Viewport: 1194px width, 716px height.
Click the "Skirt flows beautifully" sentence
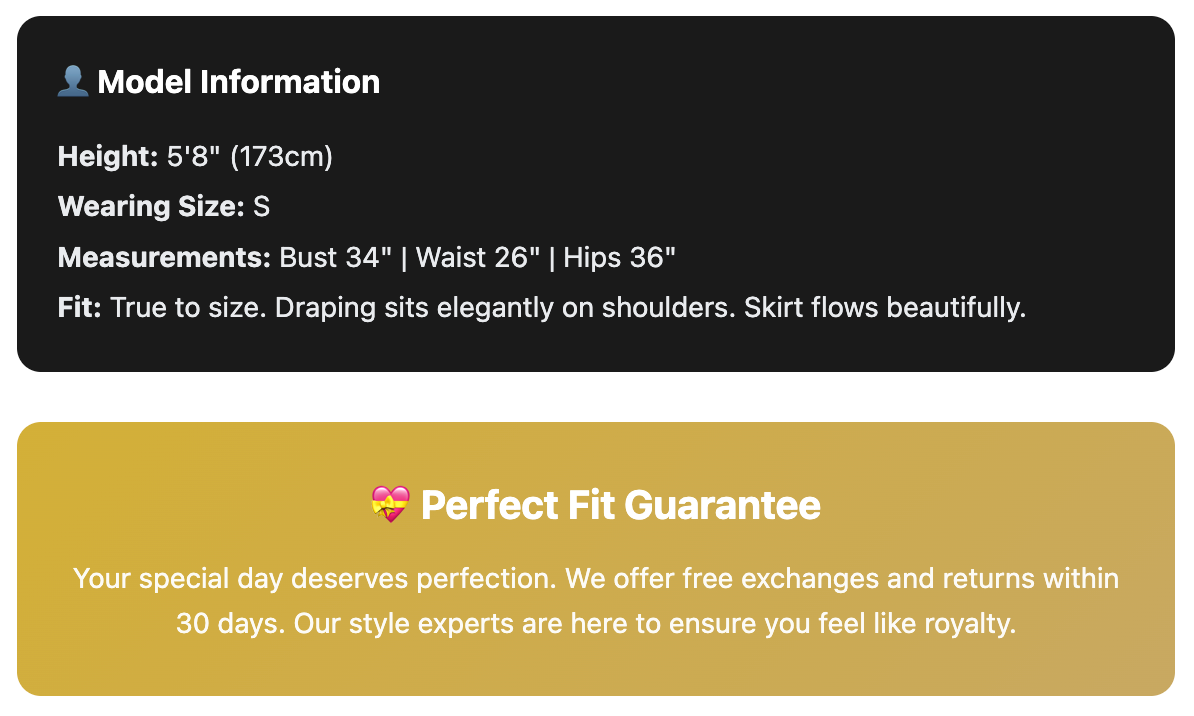(884, 307)
